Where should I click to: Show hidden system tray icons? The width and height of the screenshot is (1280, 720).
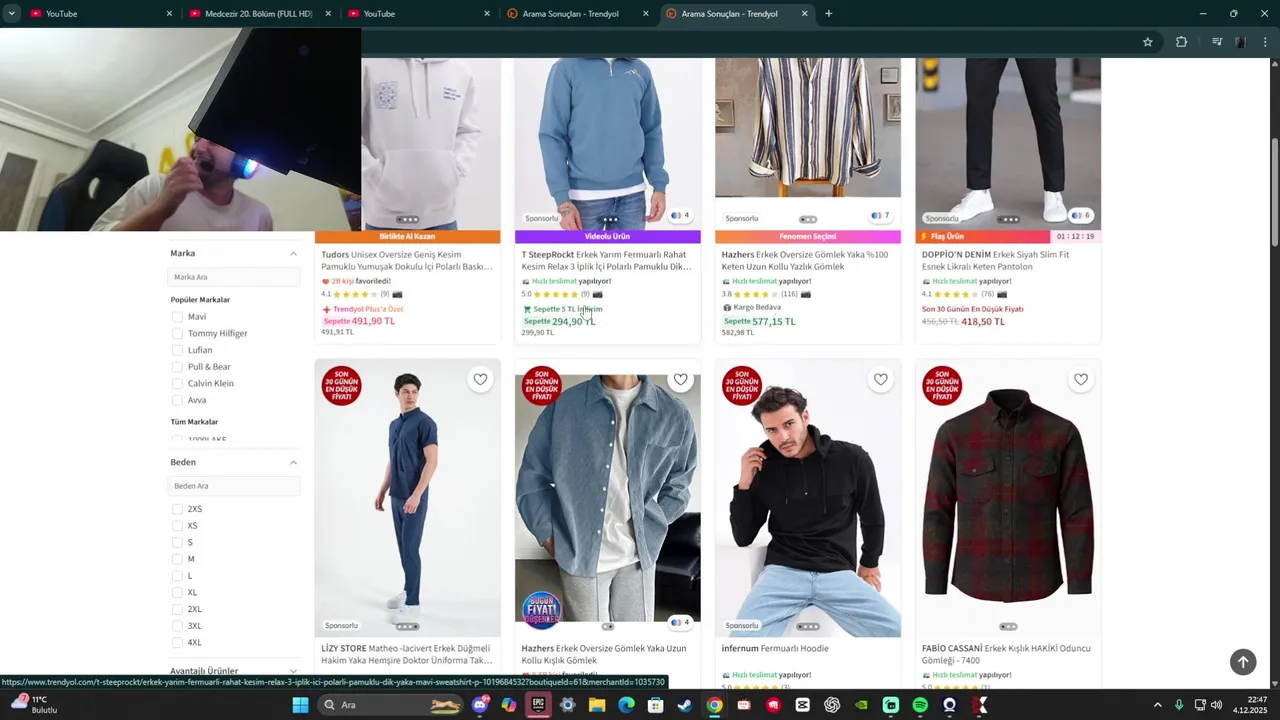click(1158, 705)
